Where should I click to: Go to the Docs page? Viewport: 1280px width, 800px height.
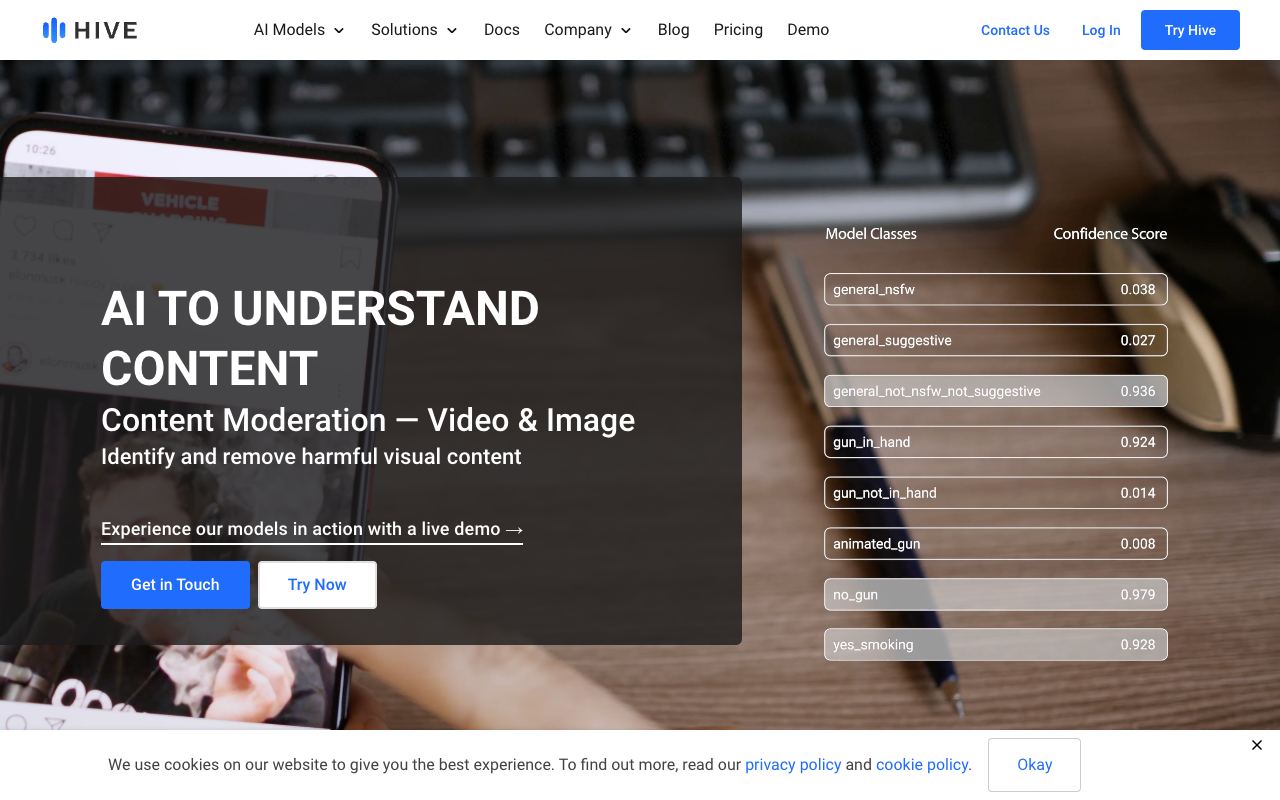[x=502, y=30]
